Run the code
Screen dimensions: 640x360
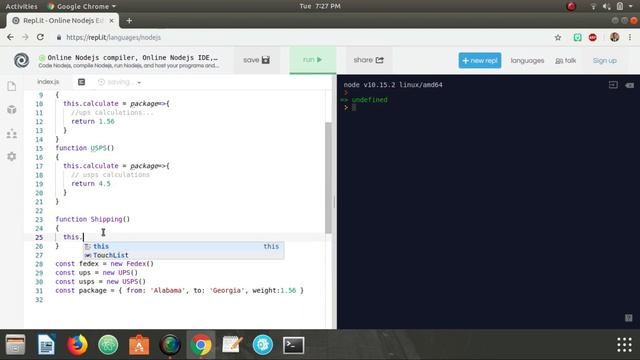[x=313, y=60]
